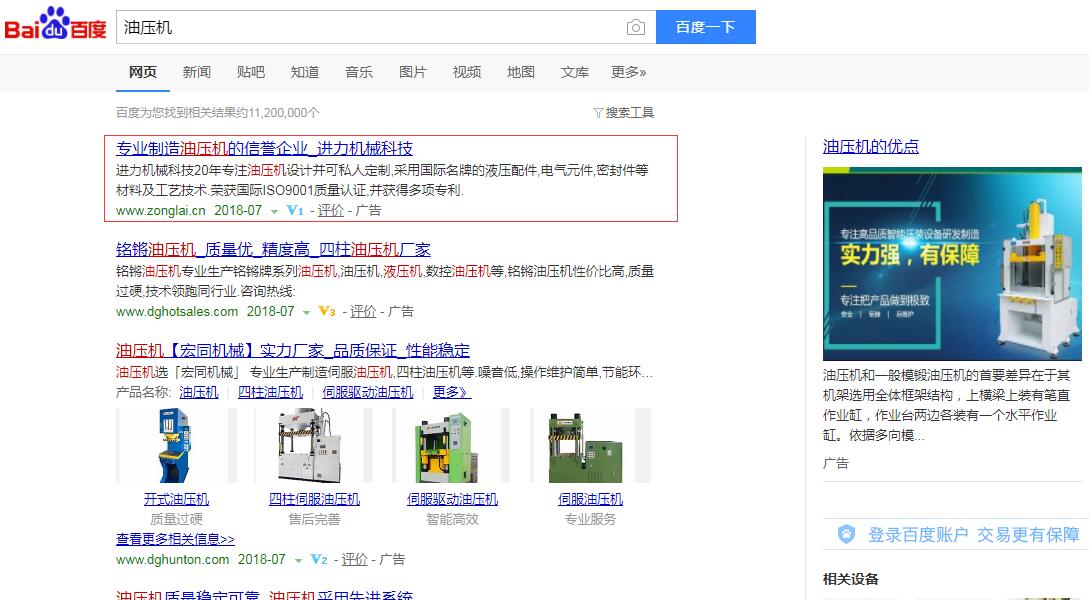This screenshot has height=600, width=1089.
Task: Expand dropdown arrow next to www.zonglai.cn
Action: [x=274, y=211]
